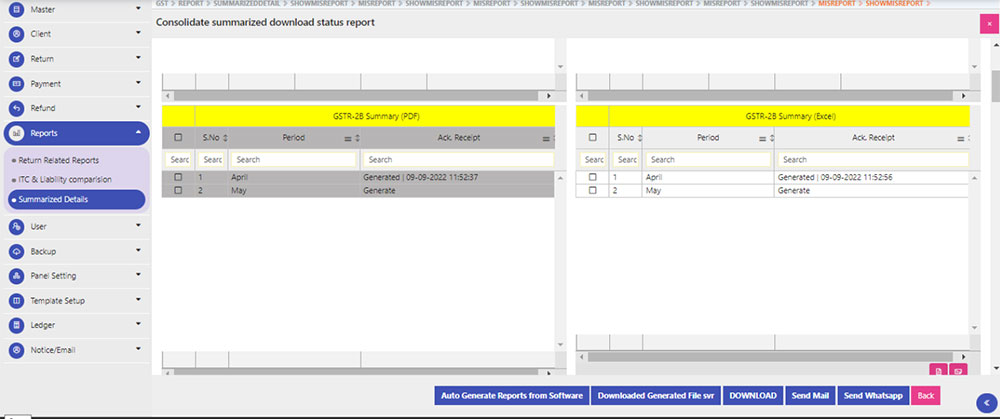Click the DOWNLOAD button
Screen dimensions: 1000x419
(750, 396)
